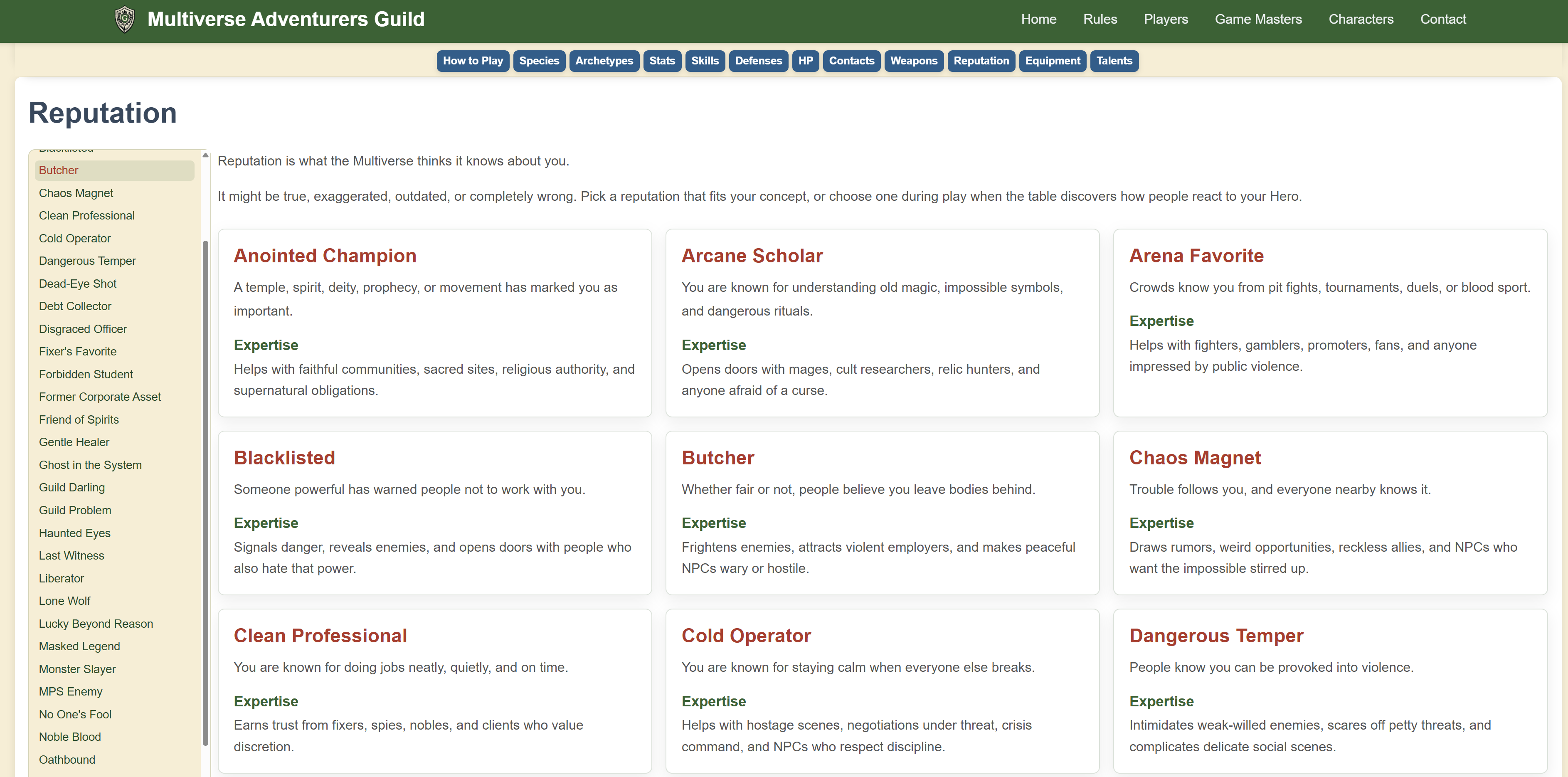Jump to Forbidden Student entry
The image size is (1568, 777).
coord(114,375)
